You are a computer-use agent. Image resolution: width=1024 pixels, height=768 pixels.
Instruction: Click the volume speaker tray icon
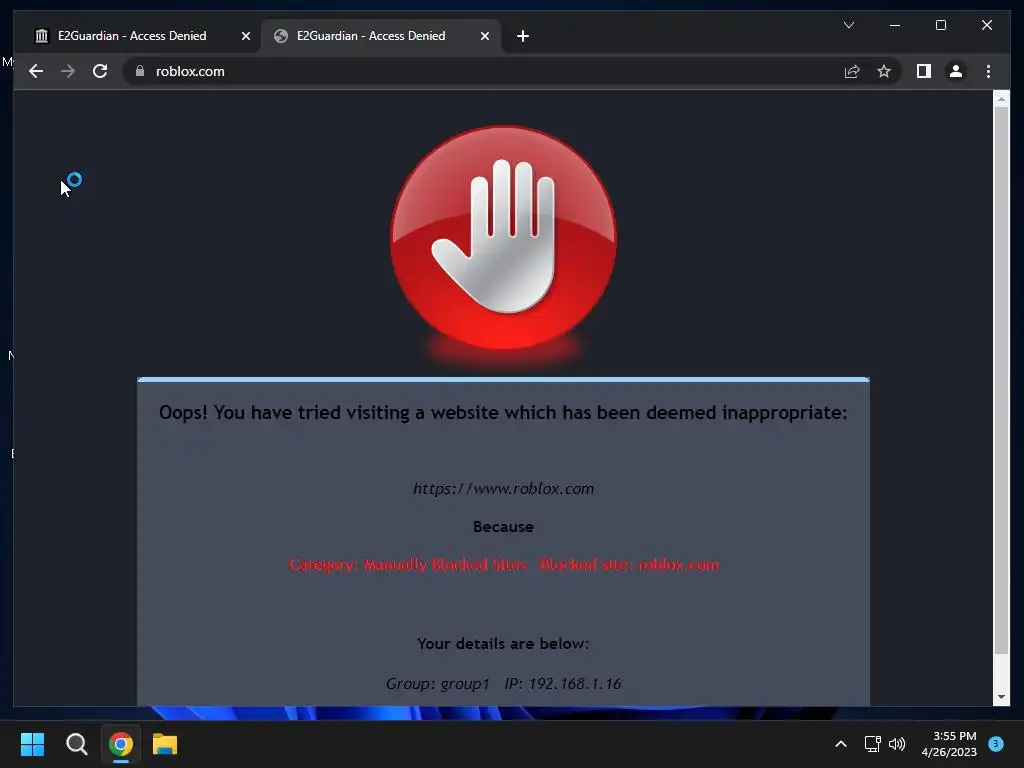(x=897, y=744)
